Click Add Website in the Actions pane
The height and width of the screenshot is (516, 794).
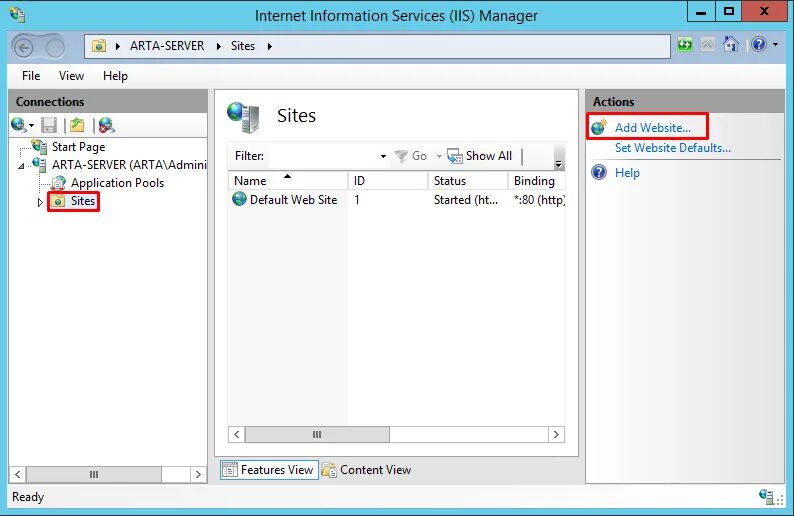[653, 128]
